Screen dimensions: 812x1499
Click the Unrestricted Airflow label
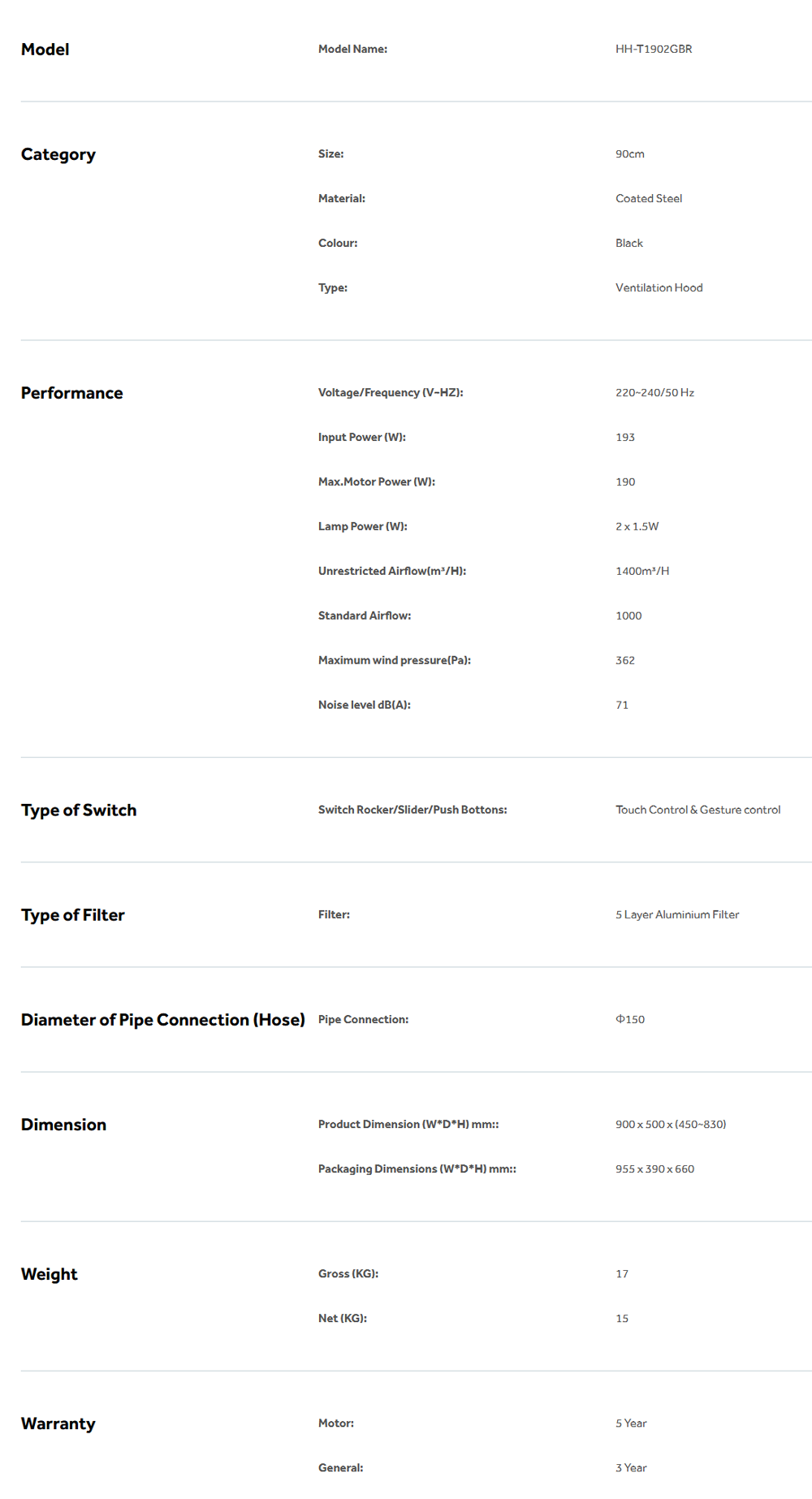click(x=392, y=571)
